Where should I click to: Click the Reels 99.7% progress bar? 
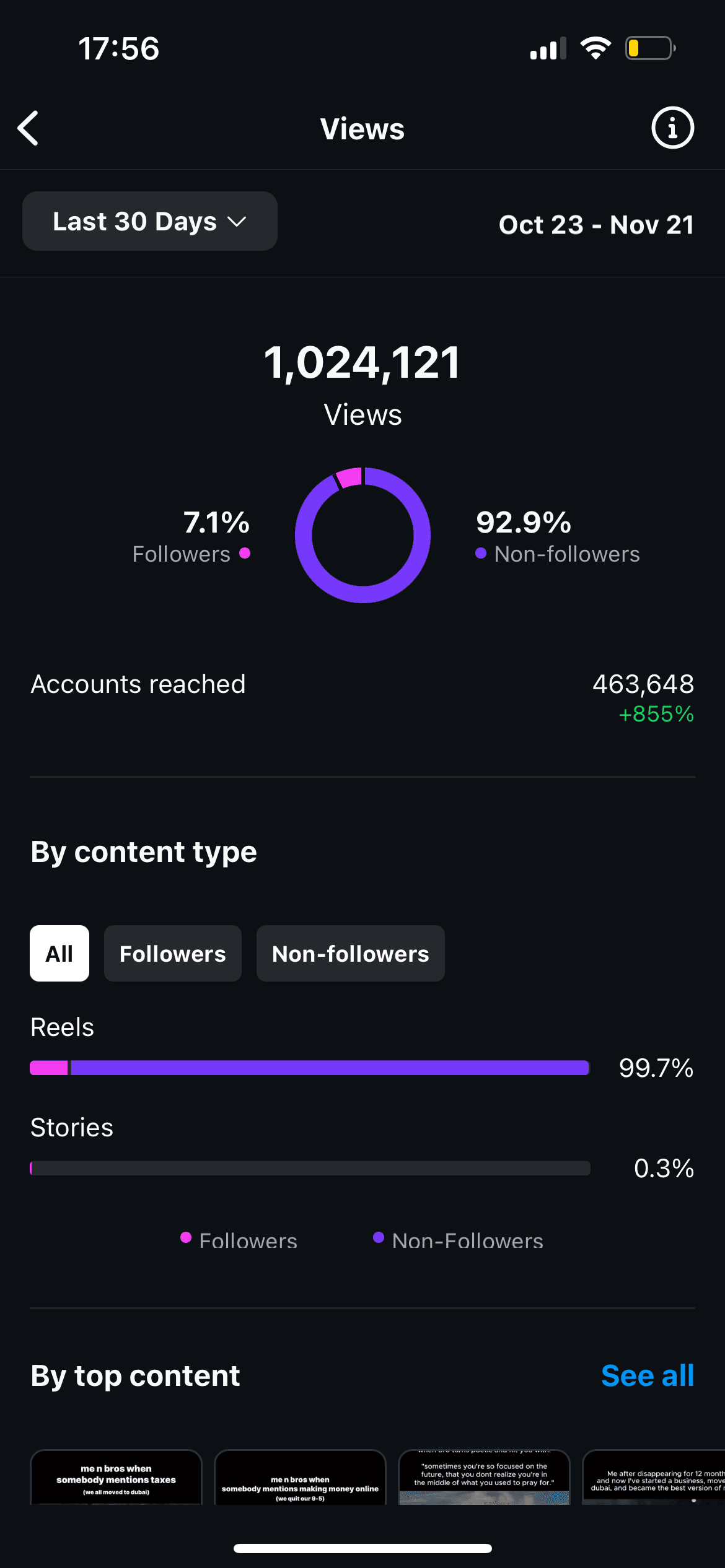click(x=310, y=1068)
